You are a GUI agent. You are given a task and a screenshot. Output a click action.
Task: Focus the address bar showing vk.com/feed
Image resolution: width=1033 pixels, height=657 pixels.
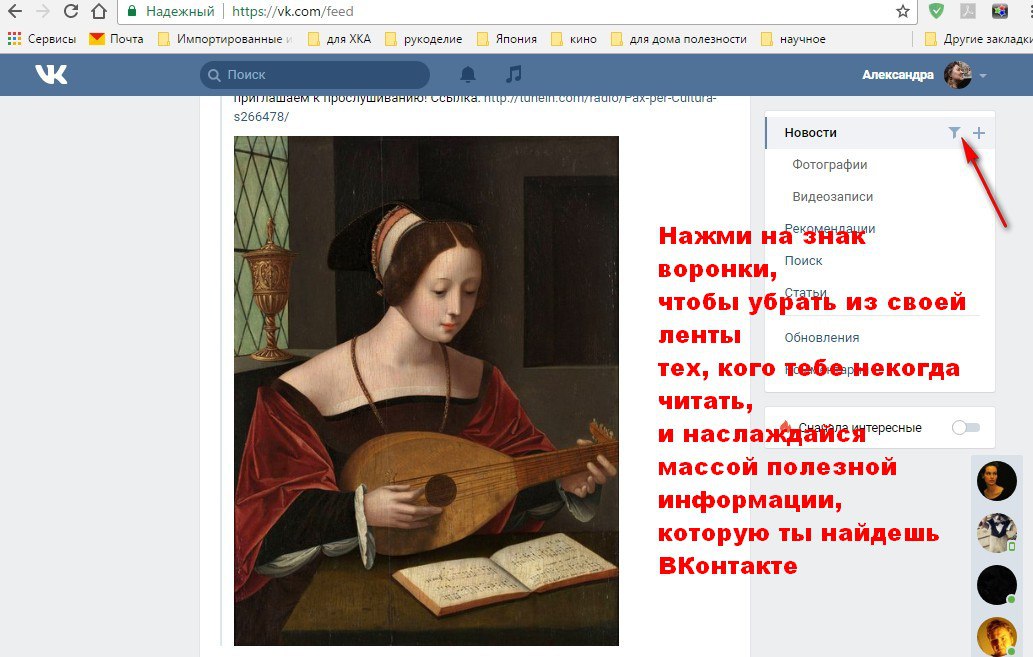pos(507,11)
